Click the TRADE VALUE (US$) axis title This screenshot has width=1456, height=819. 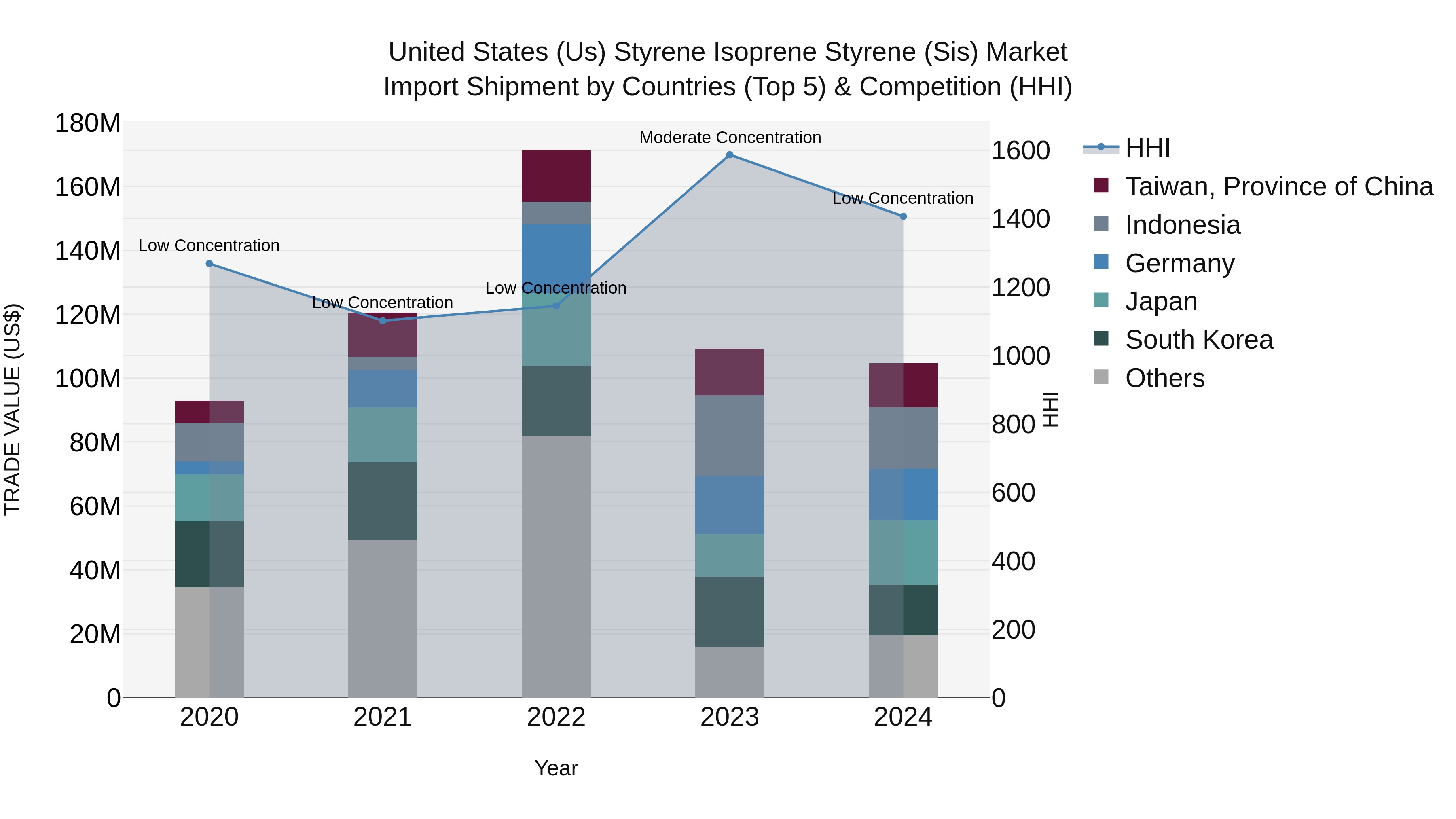(13, 409)
